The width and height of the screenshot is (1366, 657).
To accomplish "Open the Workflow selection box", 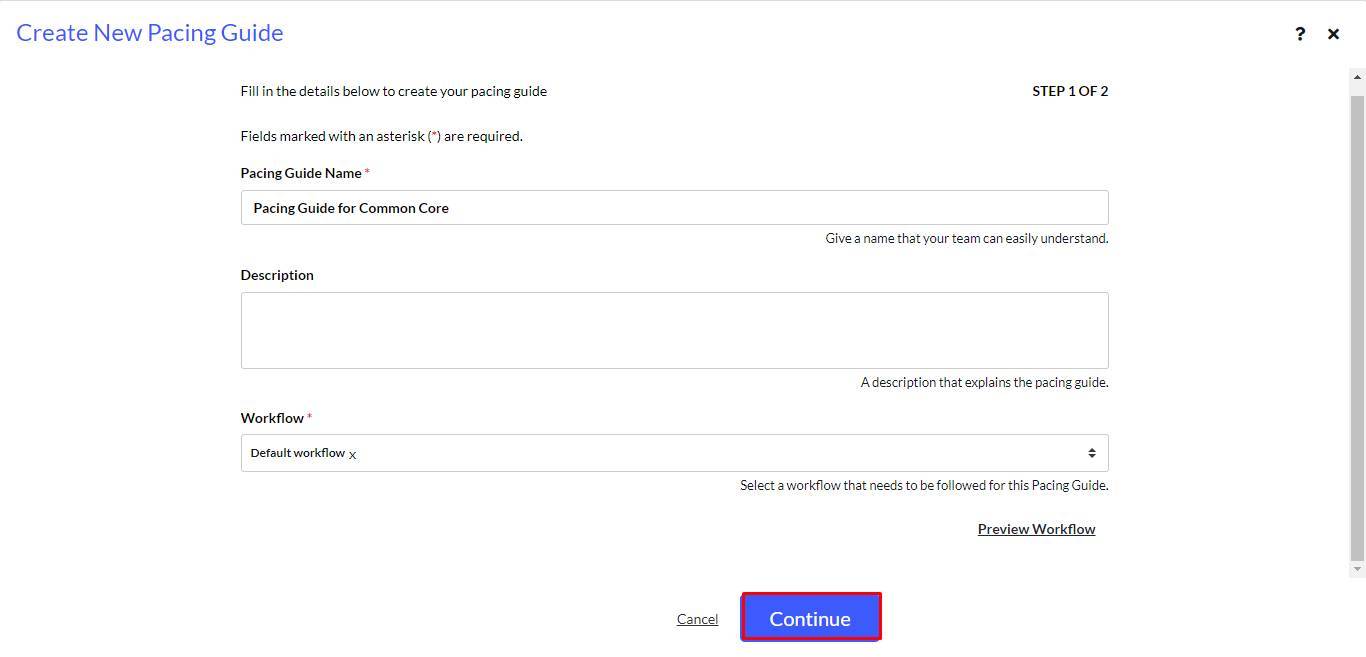I will (x=674, y=453).
